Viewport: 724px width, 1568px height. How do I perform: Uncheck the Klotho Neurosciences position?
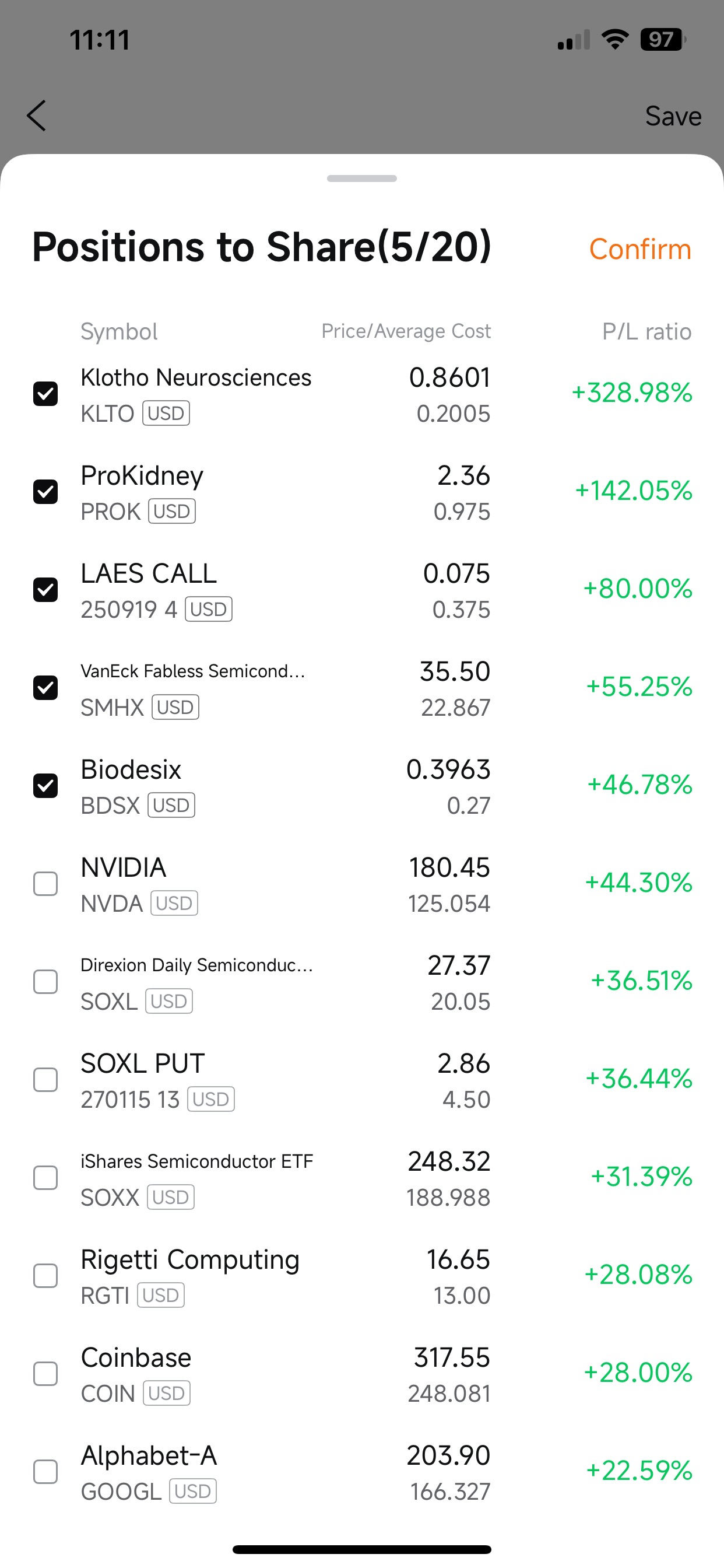pyautogui.click(x=45, y=394)
